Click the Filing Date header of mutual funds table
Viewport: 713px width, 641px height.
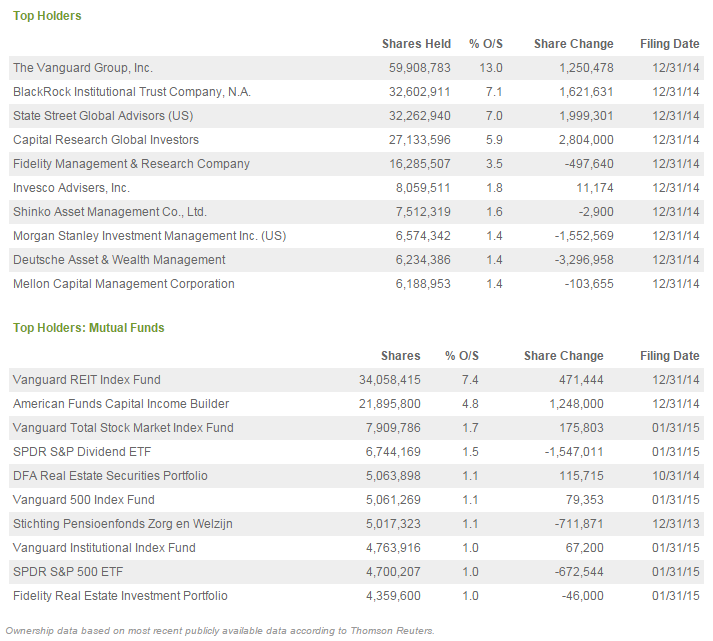coord(669,356)
